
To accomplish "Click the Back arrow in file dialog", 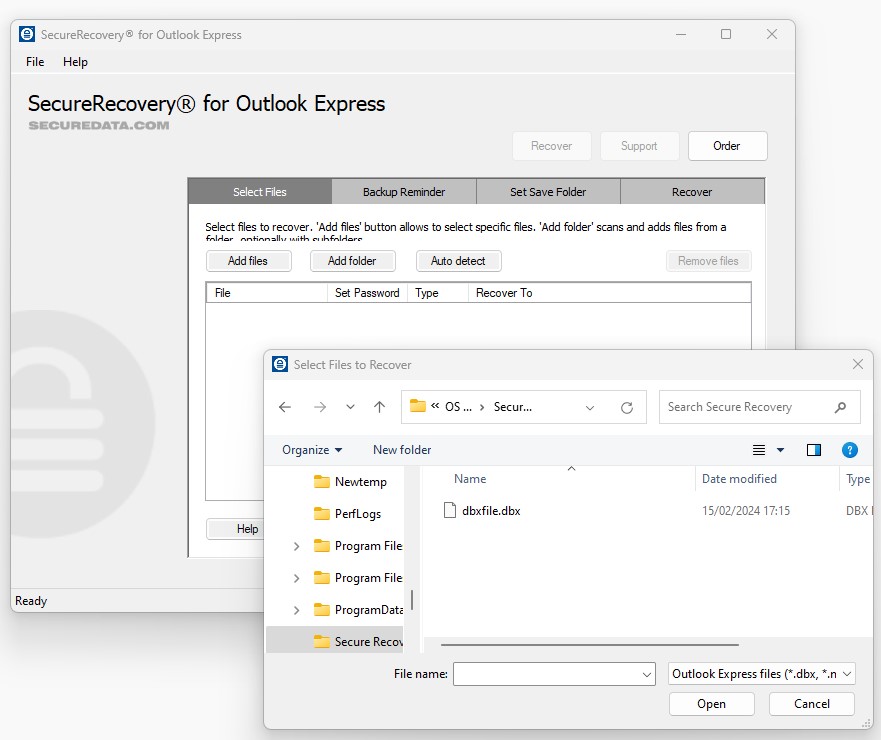I will point(285,407).
